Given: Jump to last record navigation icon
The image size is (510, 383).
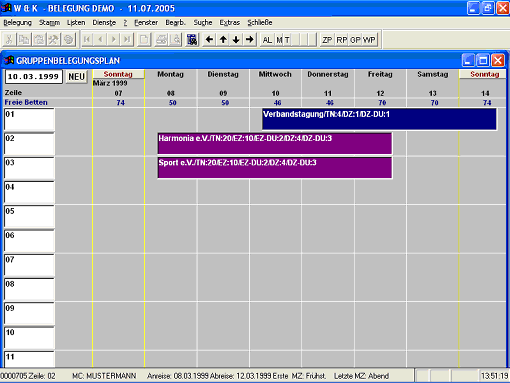Looking at the screenshot, I should pos(127,40).
